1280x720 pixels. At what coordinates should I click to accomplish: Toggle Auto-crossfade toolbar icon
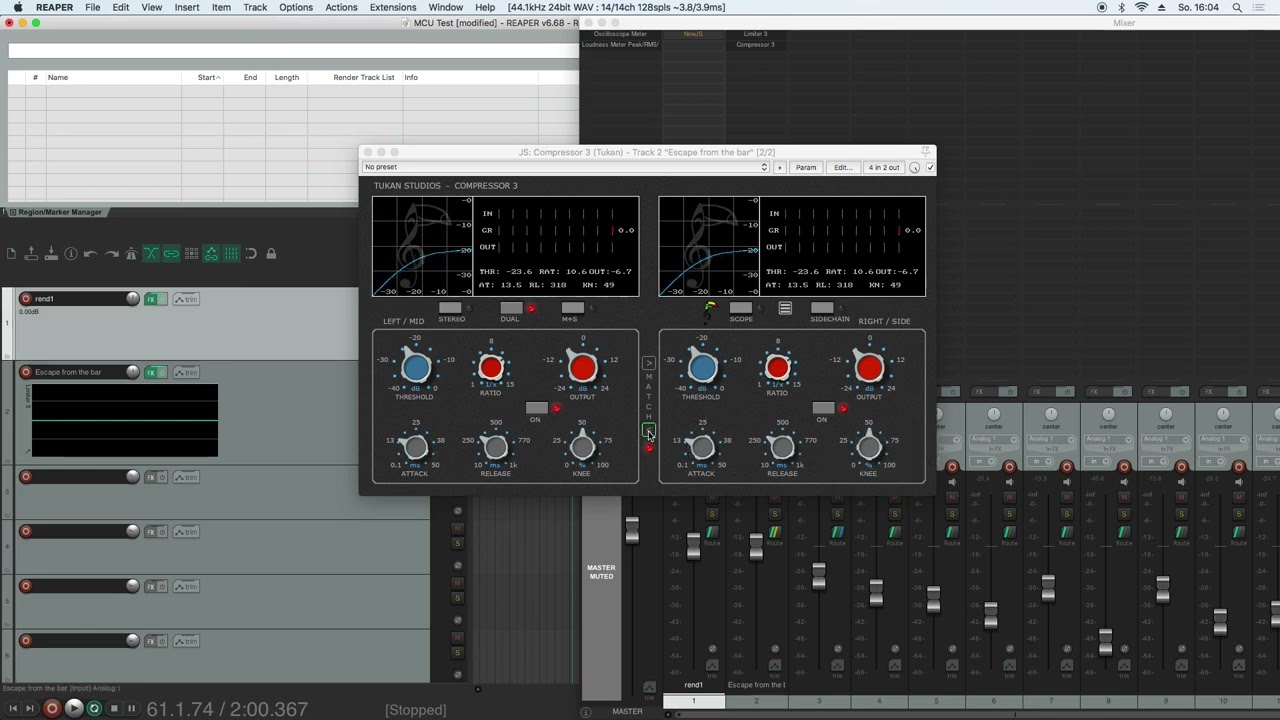(151, 254)
